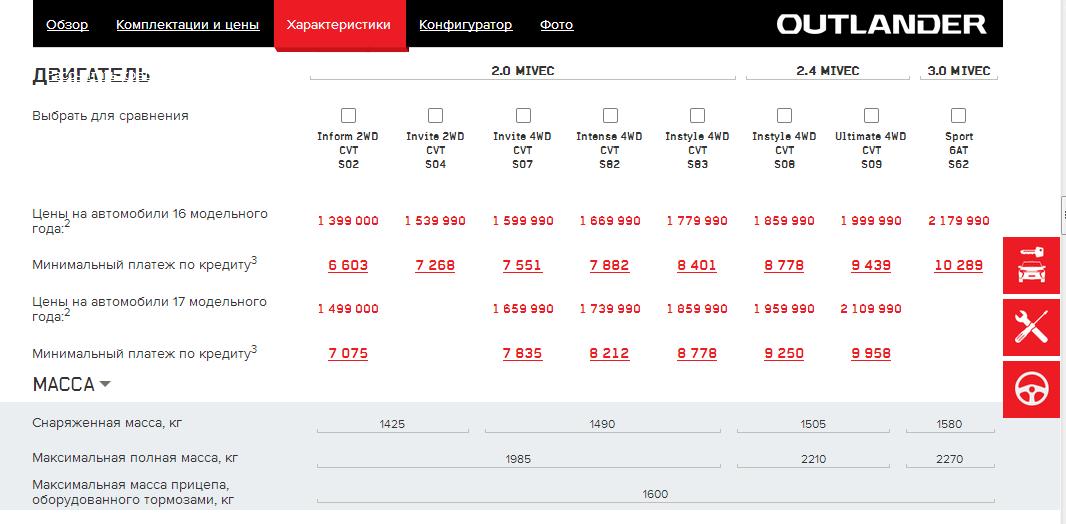Screen dimensions: 1066x524
Task: Open the Фото tab
Action: pos(557,25)
